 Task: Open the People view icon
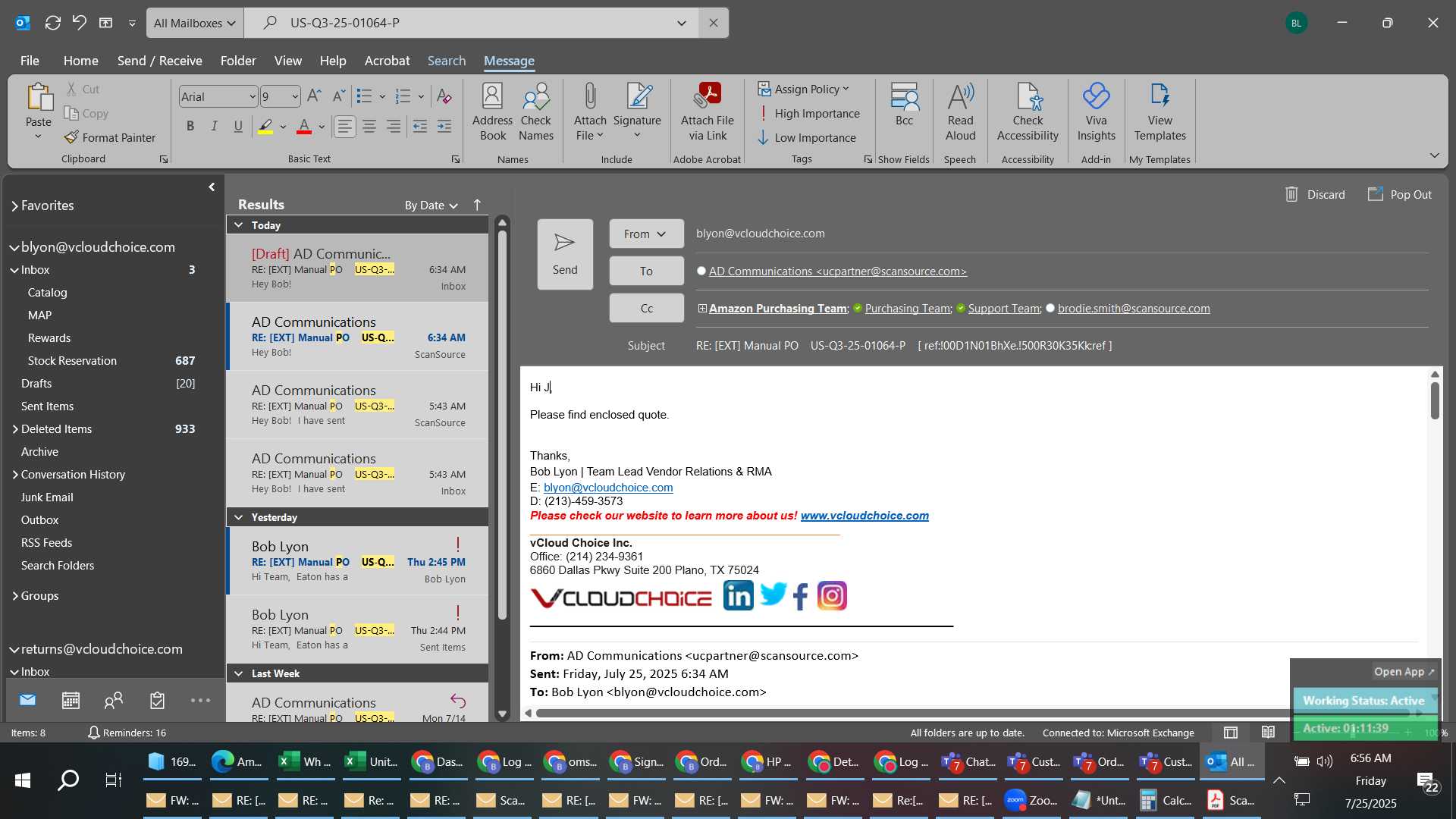coord(114,700)
